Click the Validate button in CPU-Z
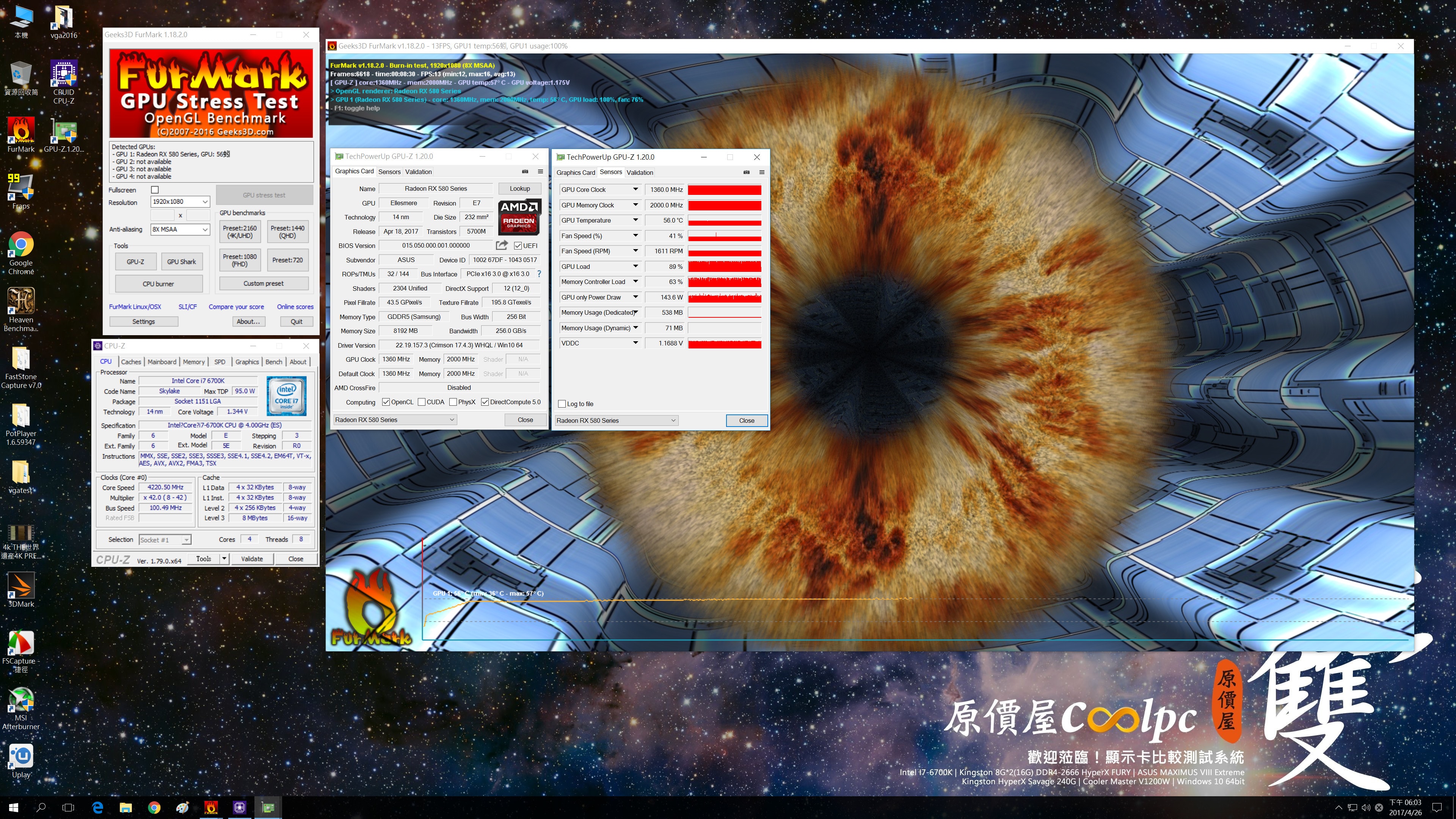Image resolution: width=1456 pixels, height=819 pixels. point(251,559)
